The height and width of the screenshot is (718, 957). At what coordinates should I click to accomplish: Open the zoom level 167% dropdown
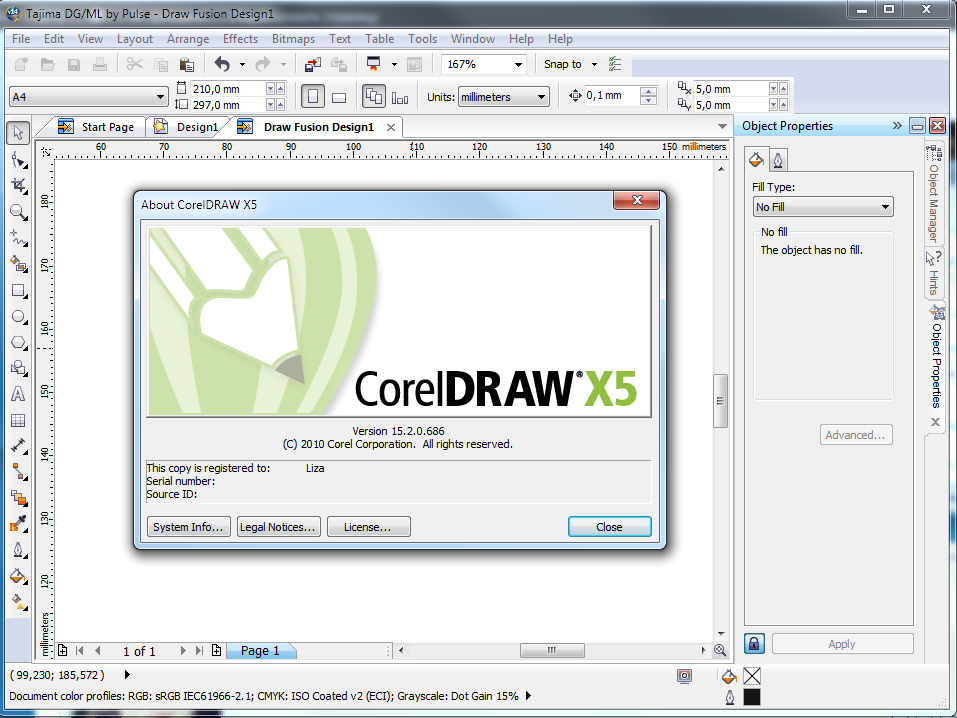[x=518, y=64]
